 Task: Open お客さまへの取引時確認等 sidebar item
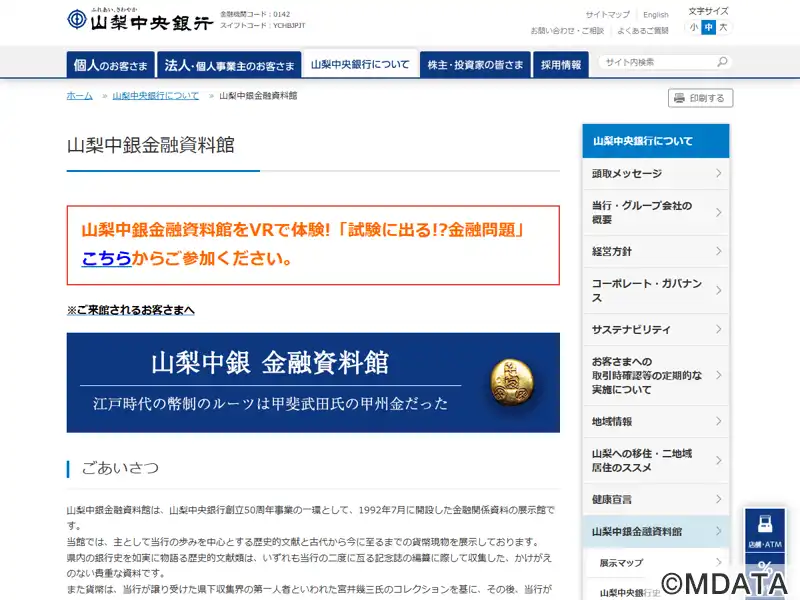tap(656, 376)
